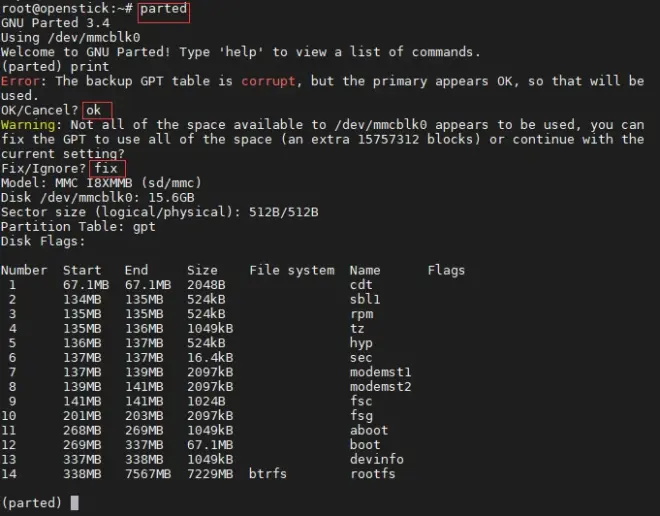Click the 'Disk Flags:' line

click(43, 241)
